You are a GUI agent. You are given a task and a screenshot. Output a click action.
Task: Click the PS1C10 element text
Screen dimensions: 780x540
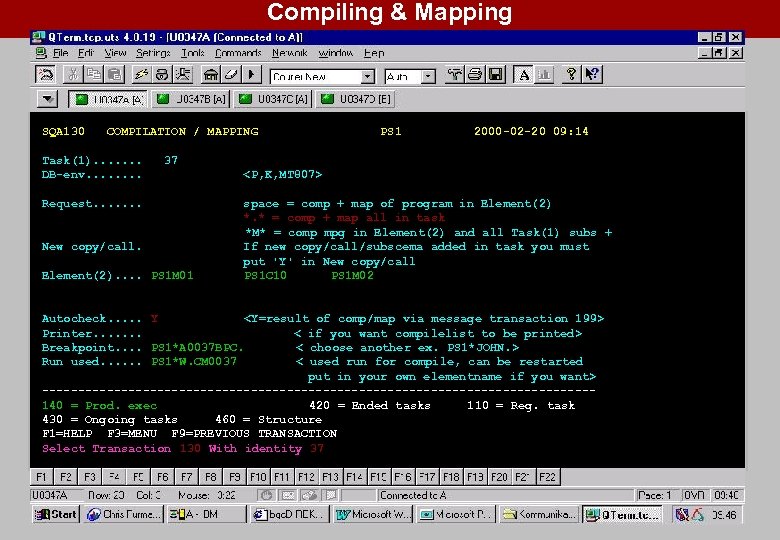(x=265, y=275)
